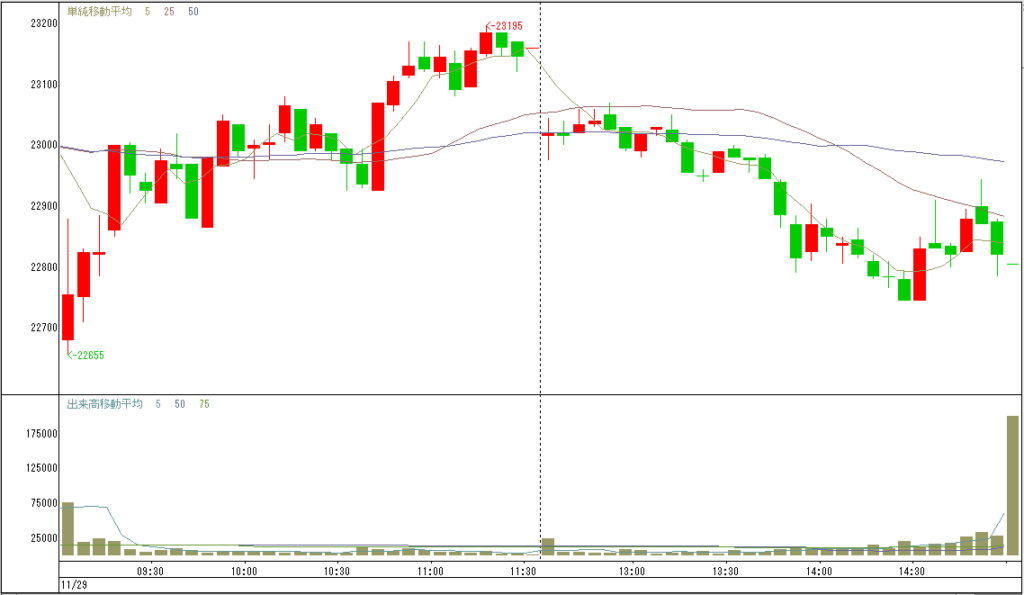Click the 175000 volume axis label

[42, 434]
